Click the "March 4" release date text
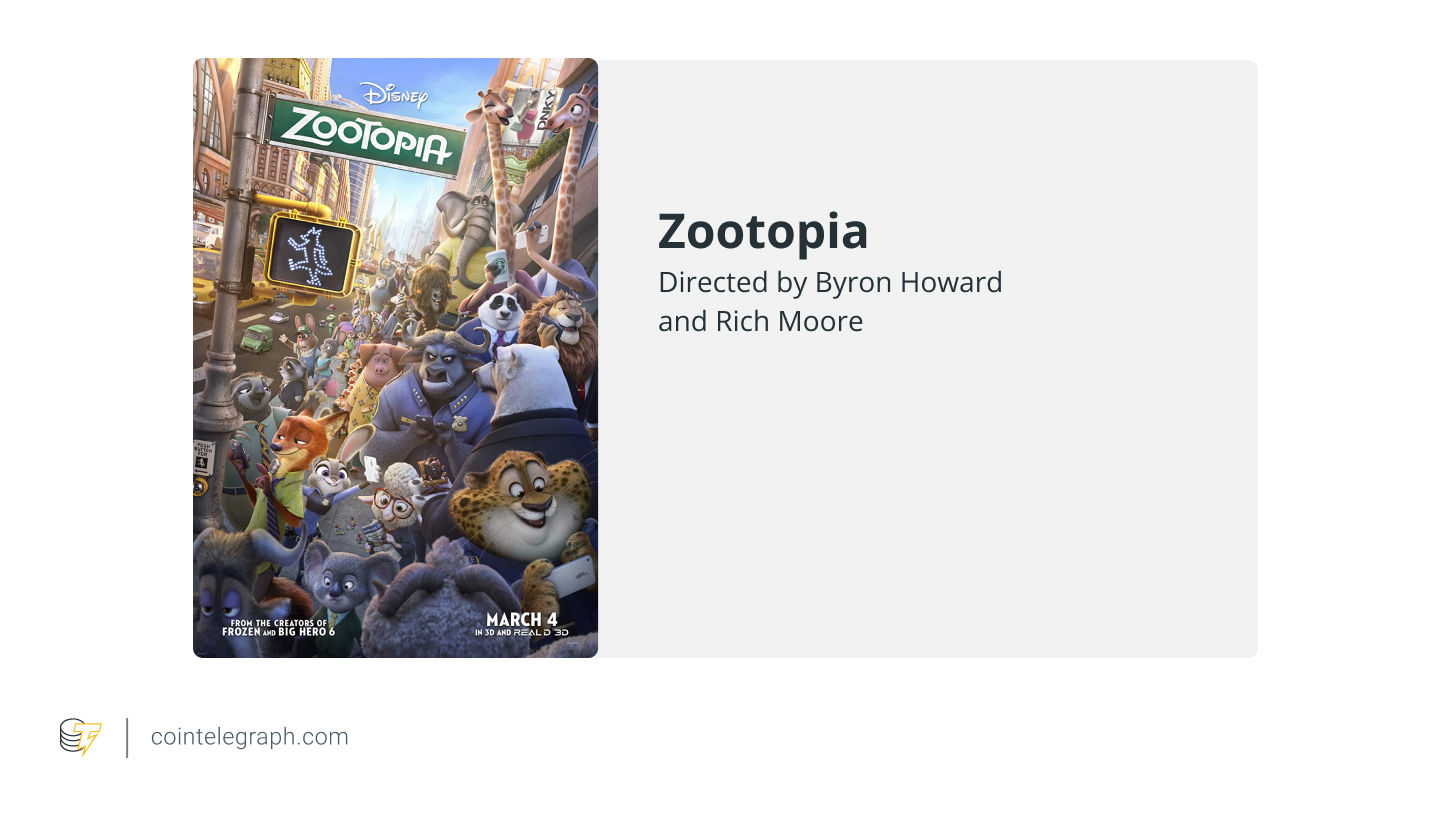 tap(521, 620)
